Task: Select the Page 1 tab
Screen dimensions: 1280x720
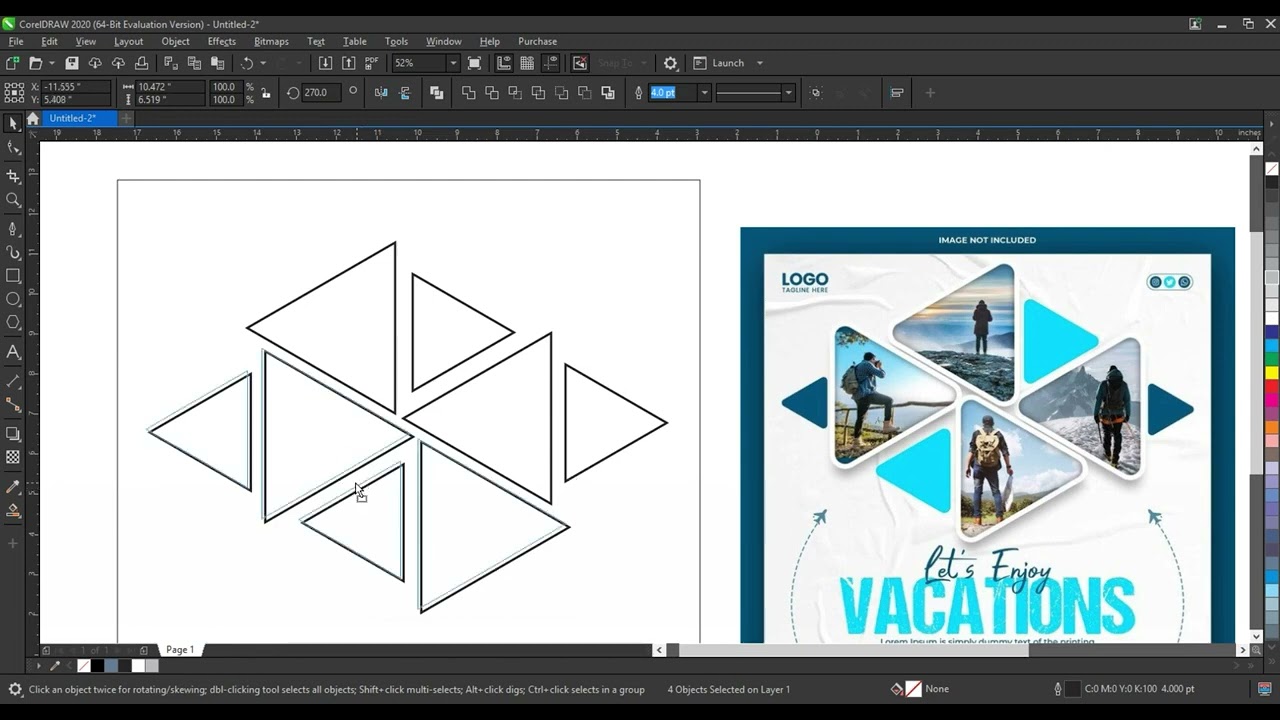Action: pos(180,650)
